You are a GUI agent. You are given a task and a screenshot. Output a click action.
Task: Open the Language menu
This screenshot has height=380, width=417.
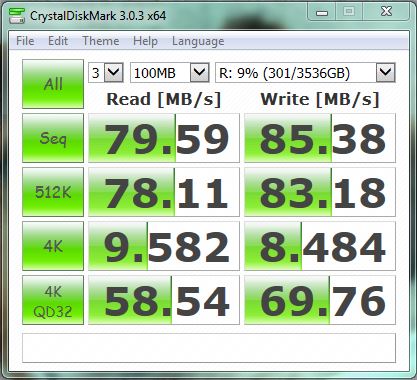198,41
